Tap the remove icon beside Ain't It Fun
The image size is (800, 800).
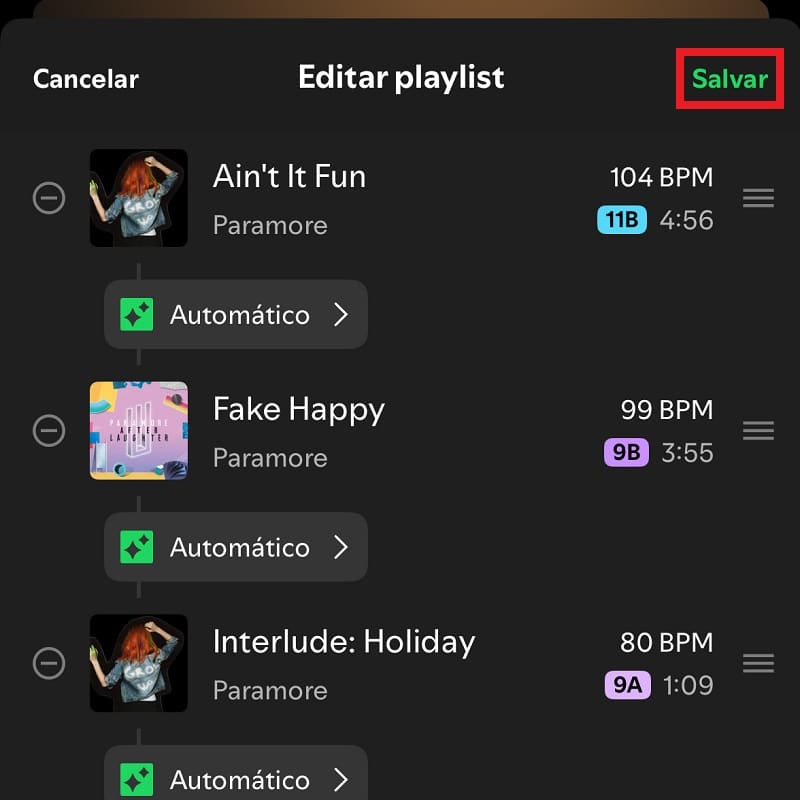pos(49,198)
